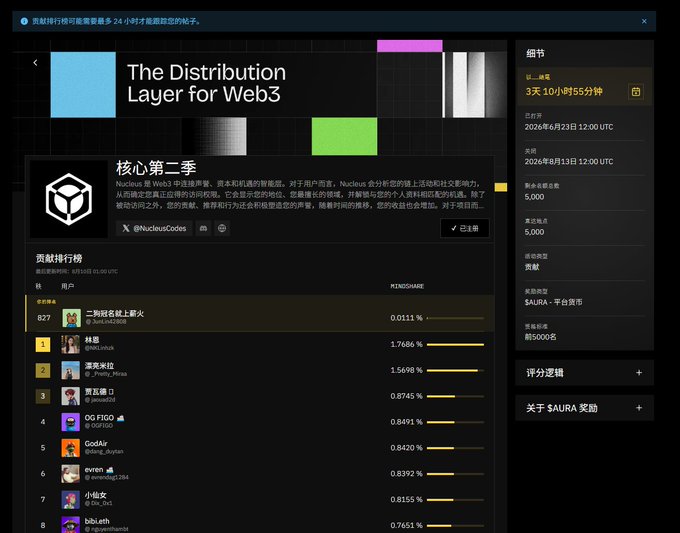This screenshot has height=533, width=680.
Task: Expand the 评分逻辑 section
Action: [x=584, y=373]
